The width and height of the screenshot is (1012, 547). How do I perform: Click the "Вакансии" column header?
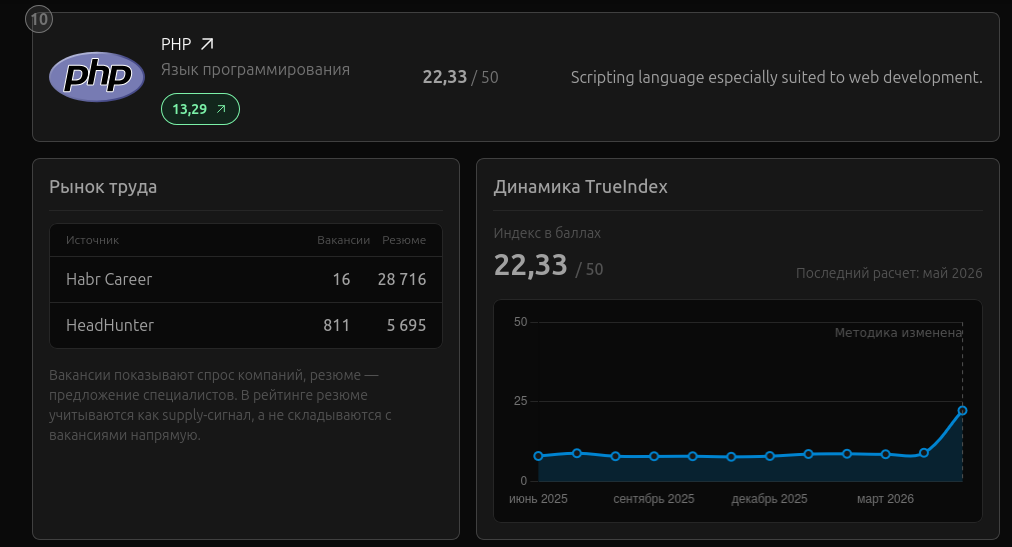pyautogui.click(x=343, y=240)
